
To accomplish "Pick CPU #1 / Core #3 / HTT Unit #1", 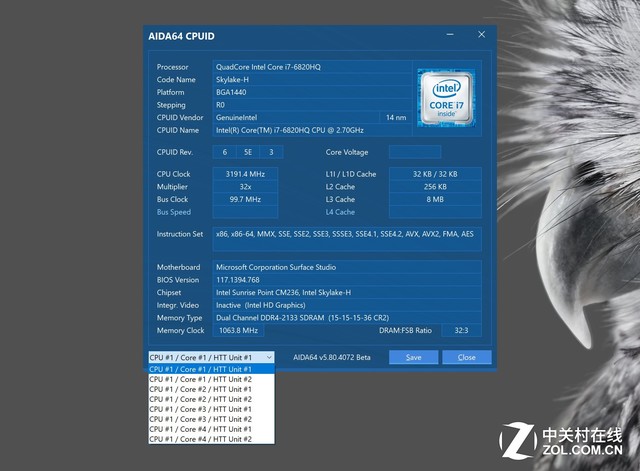I will [211, 409].
